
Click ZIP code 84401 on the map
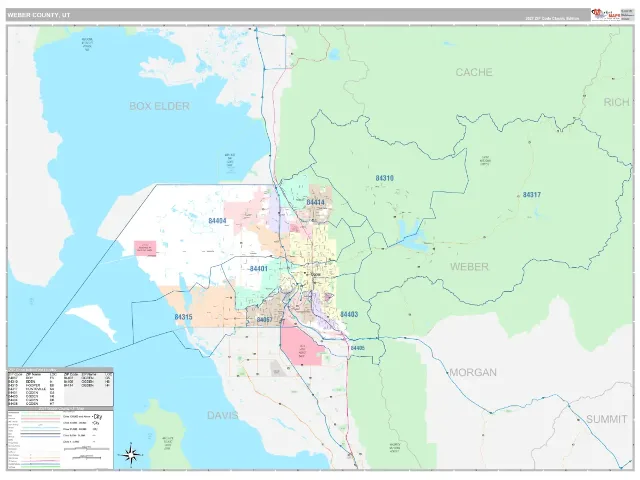(259, 269)
